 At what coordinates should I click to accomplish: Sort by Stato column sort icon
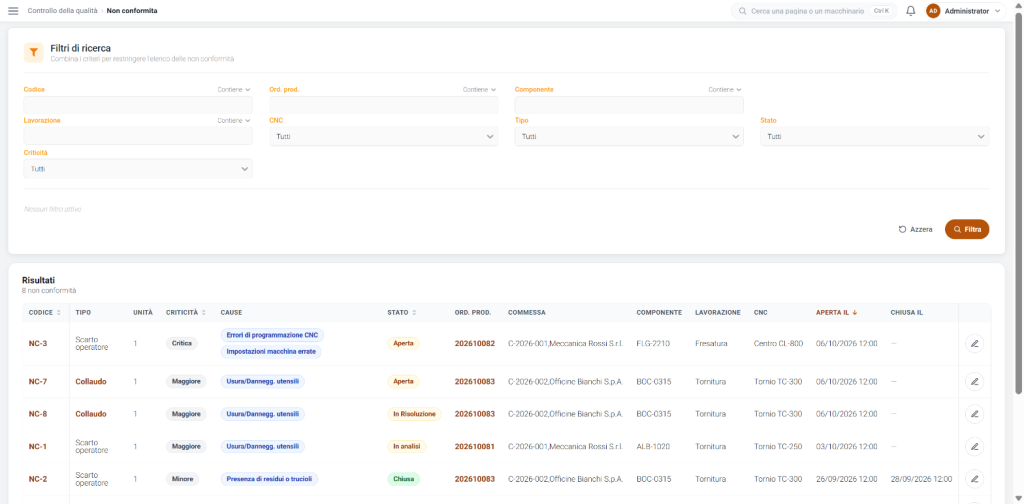pyautogui.click(x=414, y=313)
